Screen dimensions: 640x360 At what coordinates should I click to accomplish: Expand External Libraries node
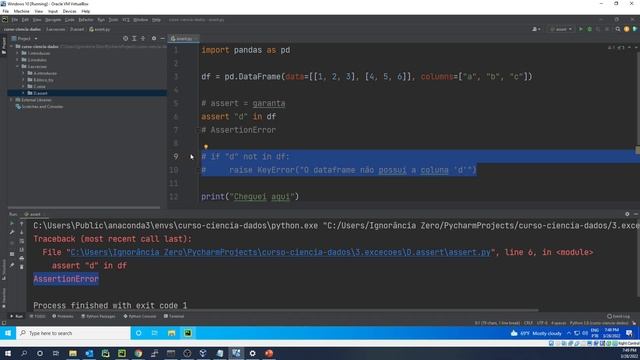(11, 100)
